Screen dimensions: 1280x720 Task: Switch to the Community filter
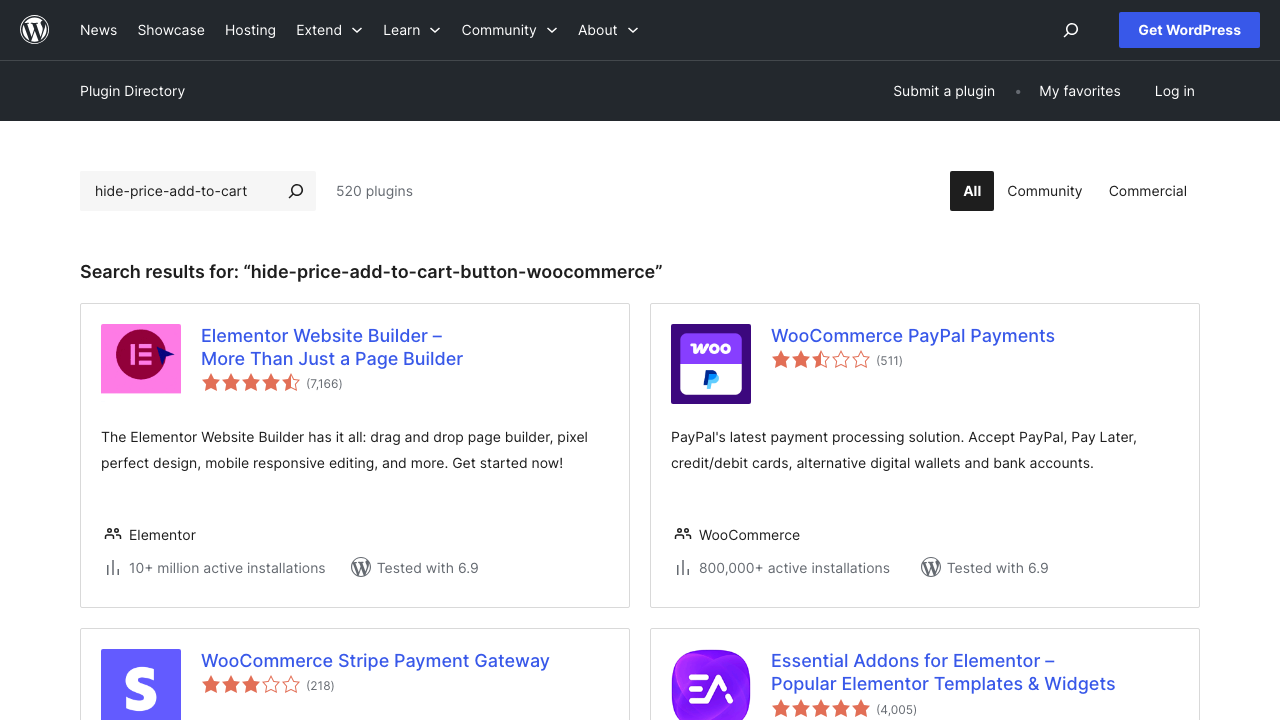click(1044, 190)
